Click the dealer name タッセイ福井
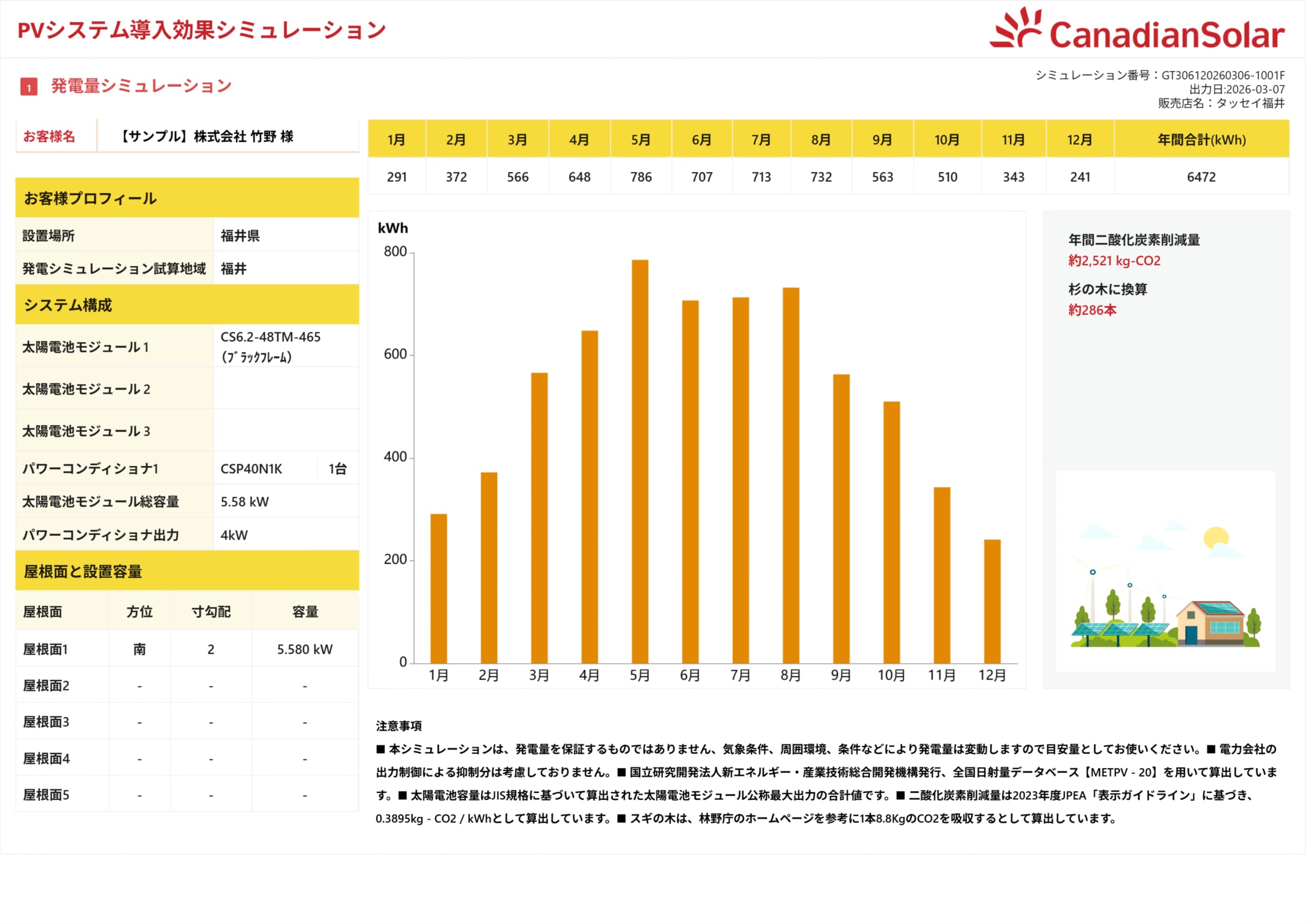The image size is (1306, 924). (1250, 103)
